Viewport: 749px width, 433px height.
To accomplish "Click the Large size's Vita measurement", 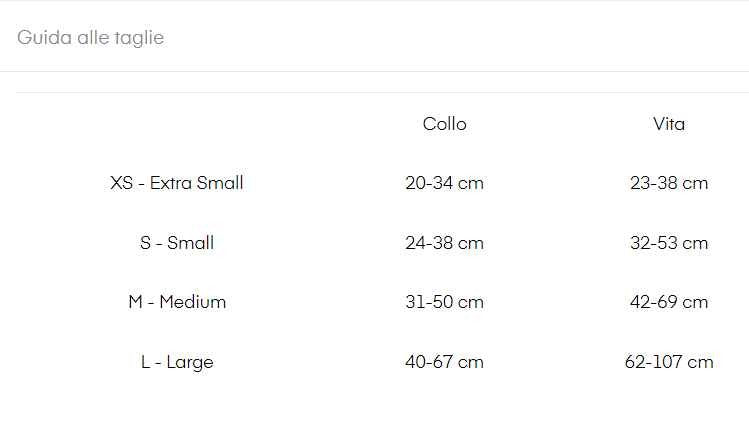I will [x=669, y=362].
